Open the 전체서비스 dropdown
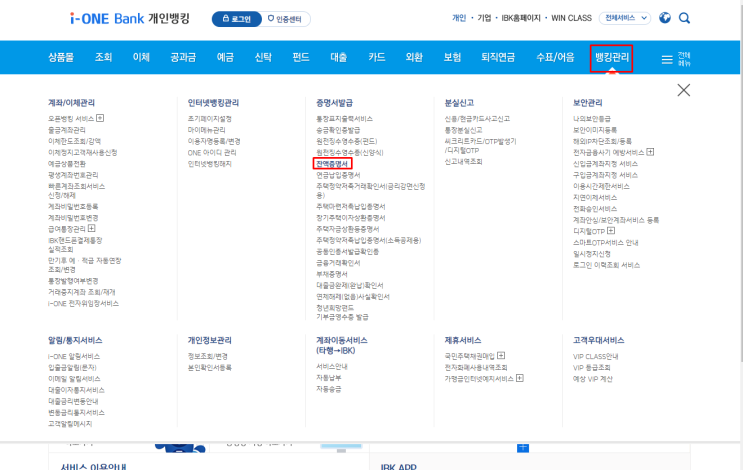This screenshot has width=743, height=470. [x=625, y=18]
